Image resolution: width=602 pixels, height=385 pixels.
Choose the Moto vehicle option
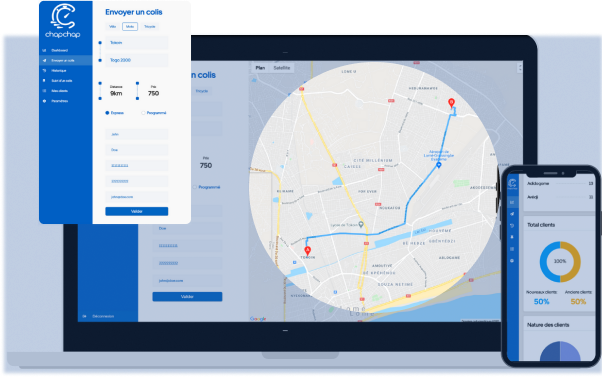[130, 26]
